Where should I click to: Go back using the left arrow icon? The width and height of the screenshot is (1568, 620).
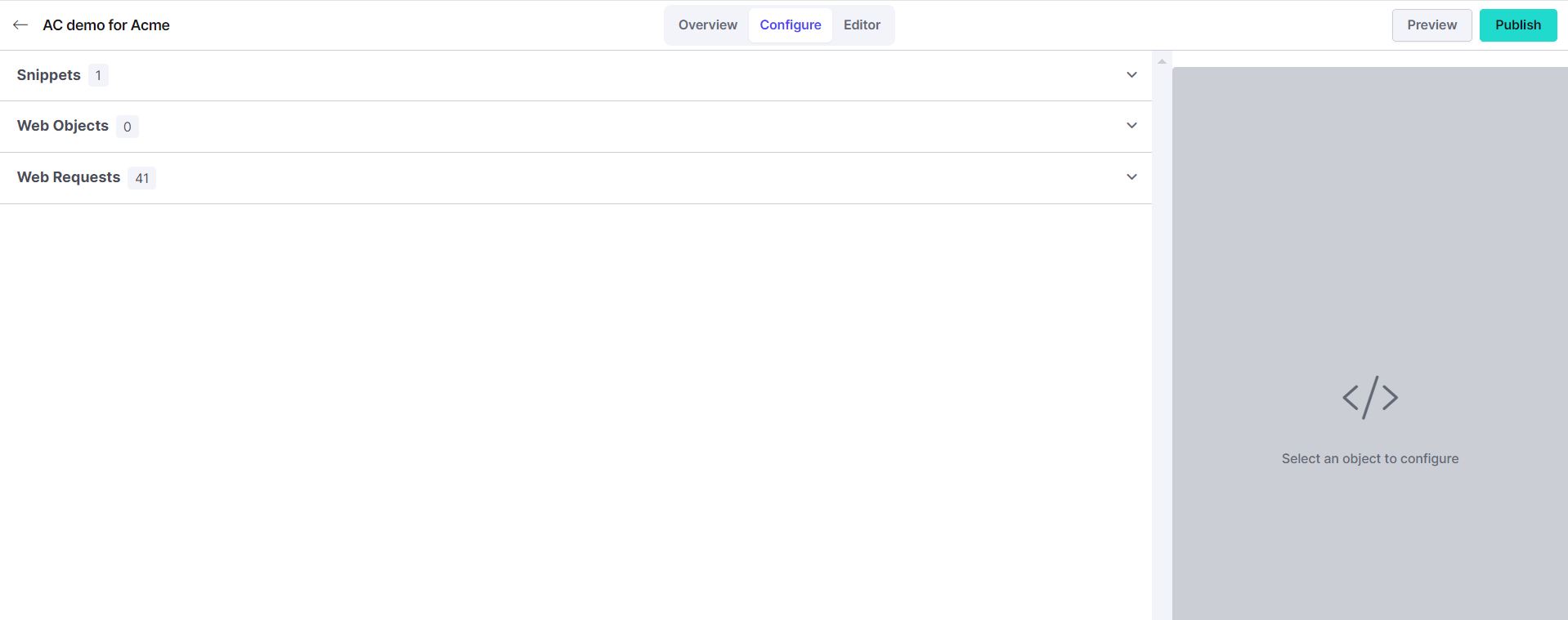[x=20, y=25]
